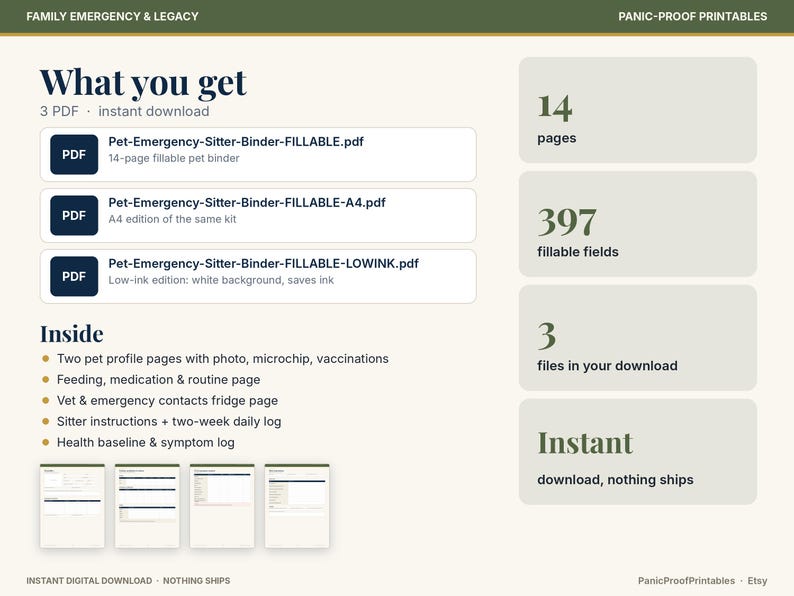Click the bullet 'Sitter instructions + two-week daily log'
794x596 pixels.
click(x=169, y=421)
